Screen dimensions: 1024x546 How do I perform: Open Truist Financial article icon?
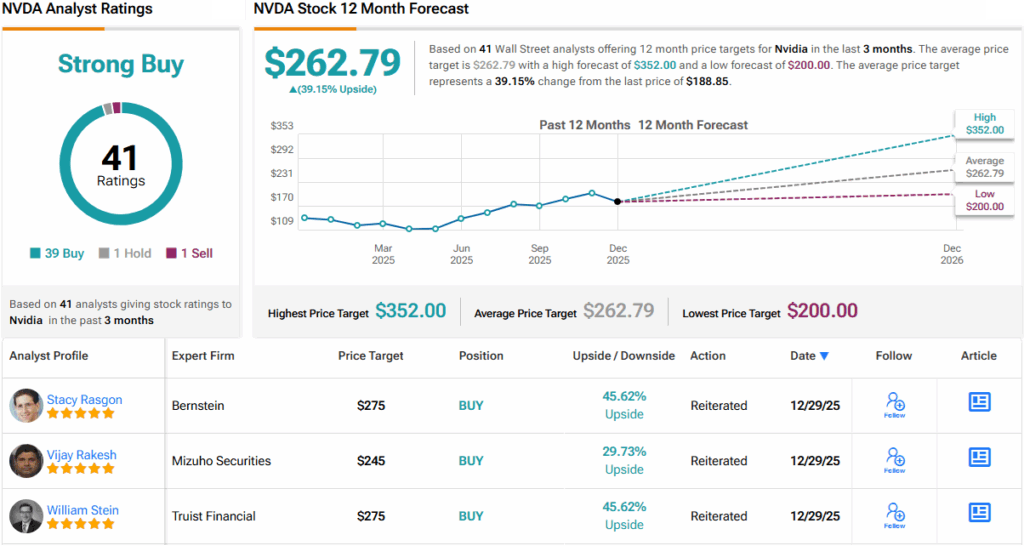coord(979,512)
